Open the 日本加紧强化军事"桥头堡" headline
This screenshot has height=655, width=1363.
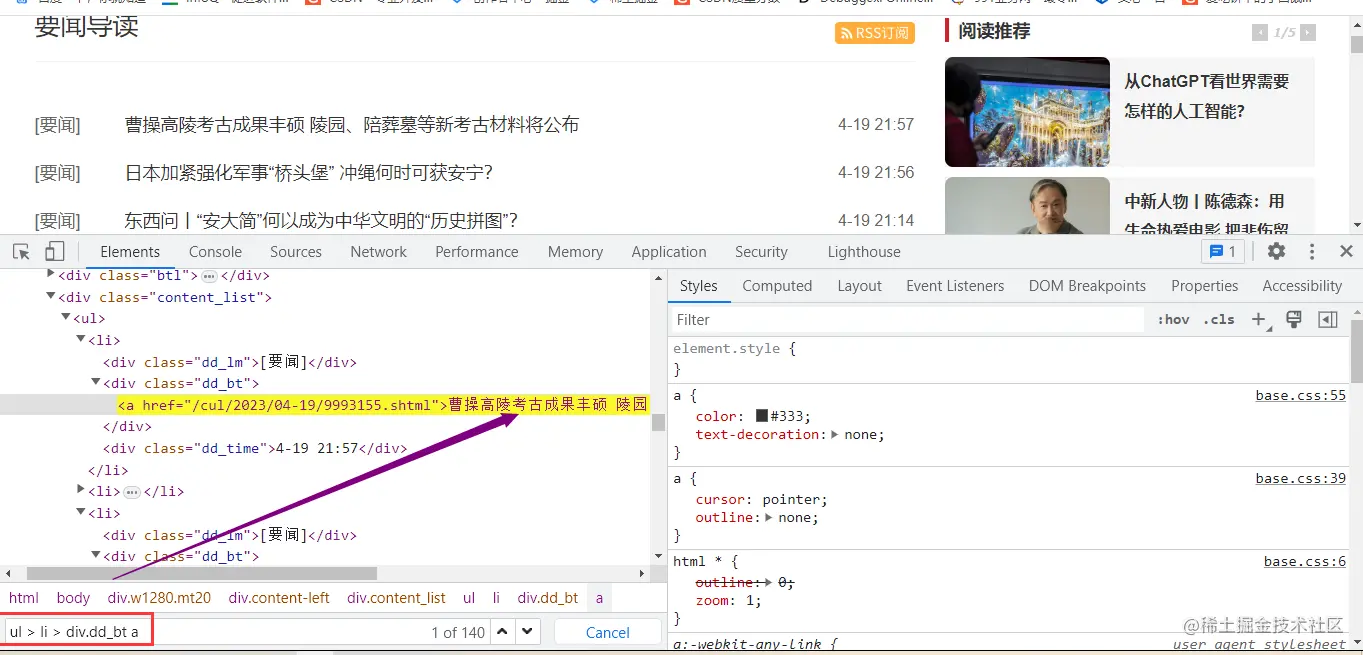tap(309, 173)
